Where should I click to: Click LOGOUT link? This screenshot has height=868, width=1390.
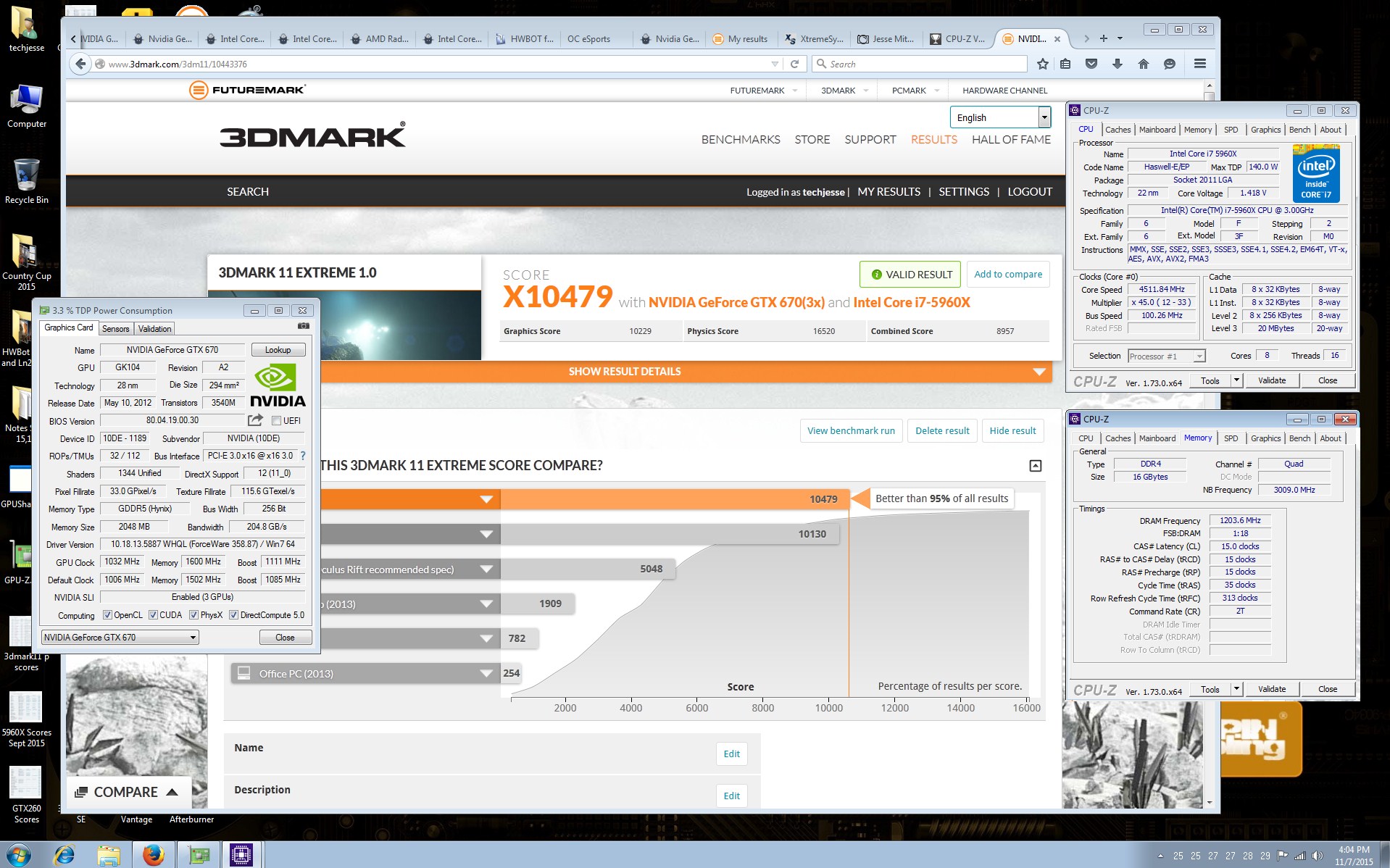pyautogui.click(x=1029, y=192)
